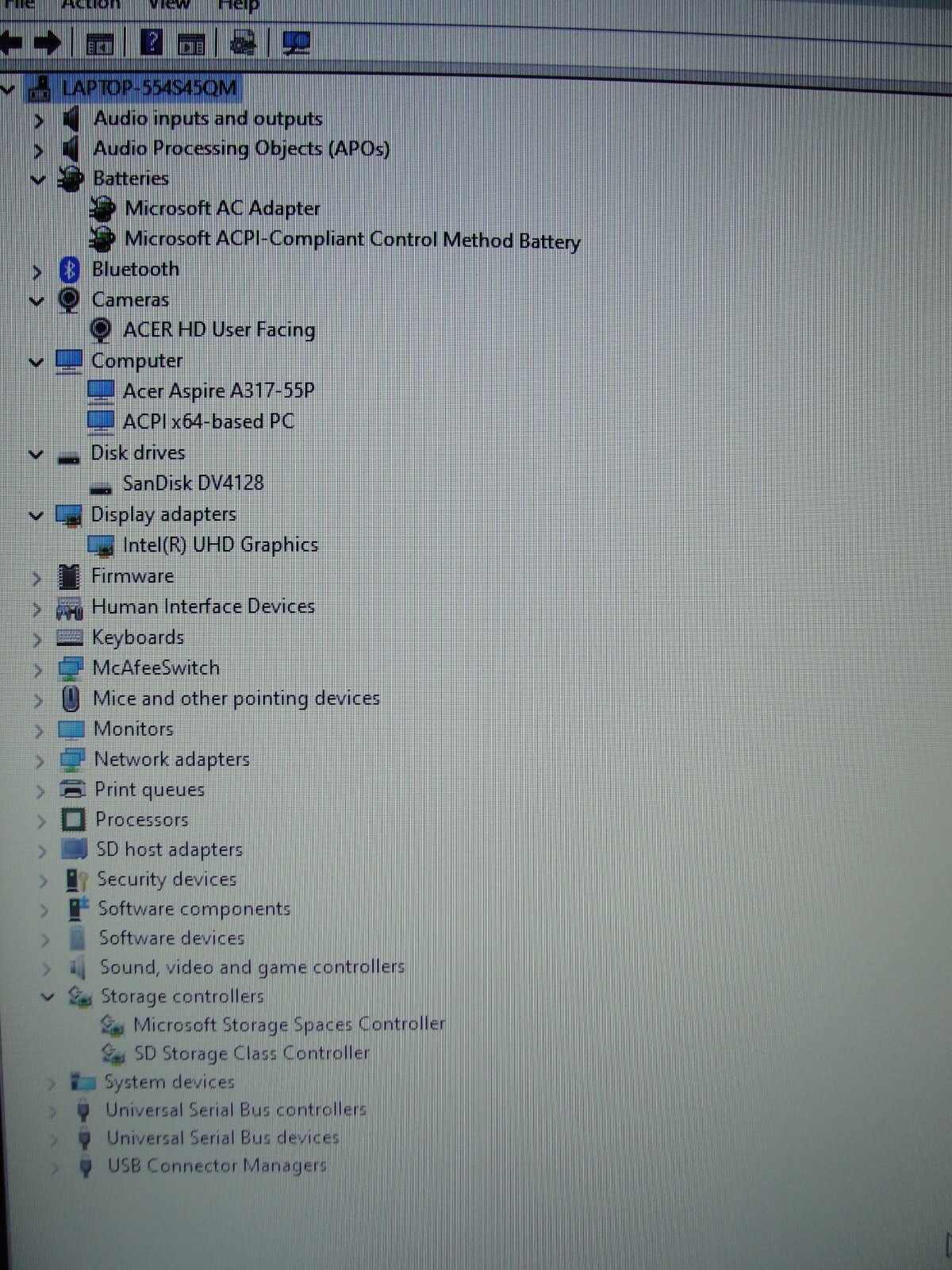Image resolution: width=952 pixels, height=1270 pixels.
Task: Click the Bluetooth category icon
Action: 69,270
